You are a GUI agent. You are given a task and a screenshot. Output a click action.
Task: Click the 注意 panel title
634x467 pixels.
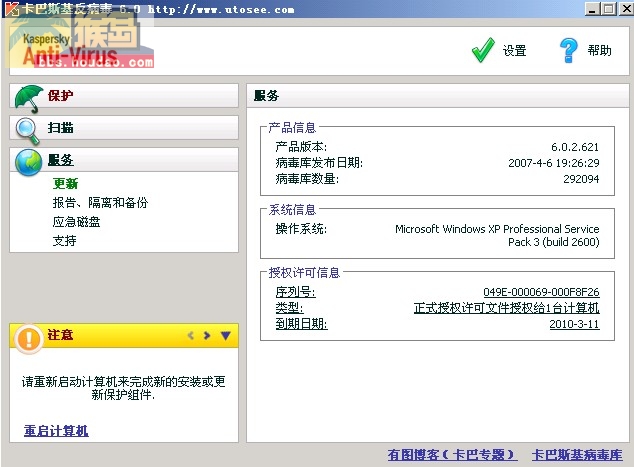click(60, 335)
